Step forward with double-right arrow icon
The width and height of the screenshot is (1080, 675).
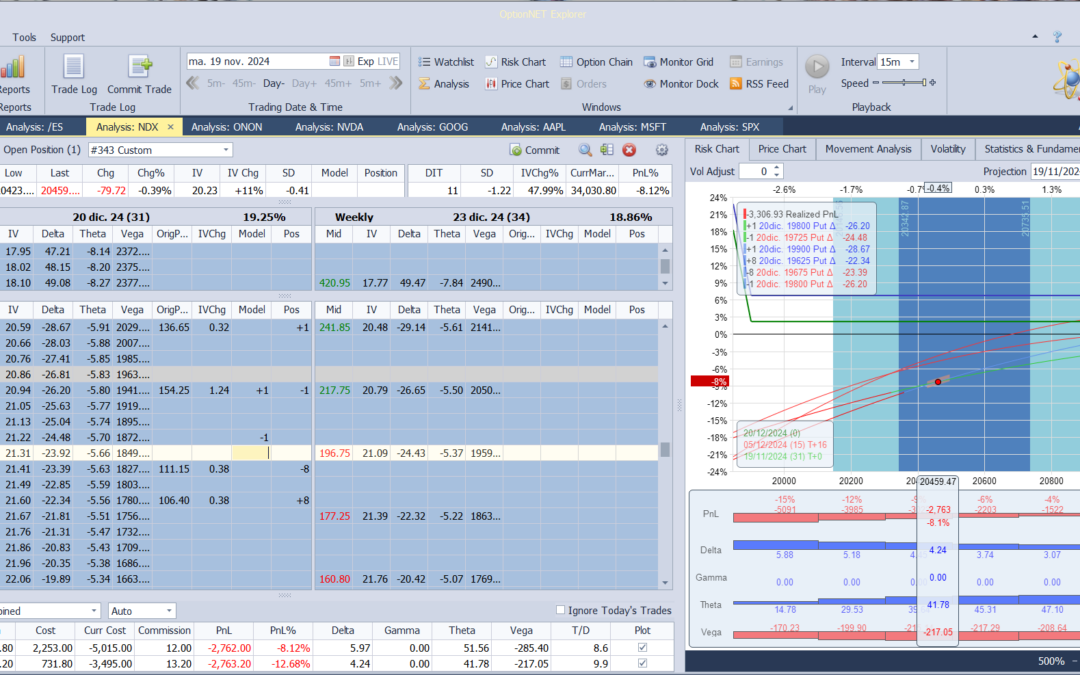click(x=396, y=83)
